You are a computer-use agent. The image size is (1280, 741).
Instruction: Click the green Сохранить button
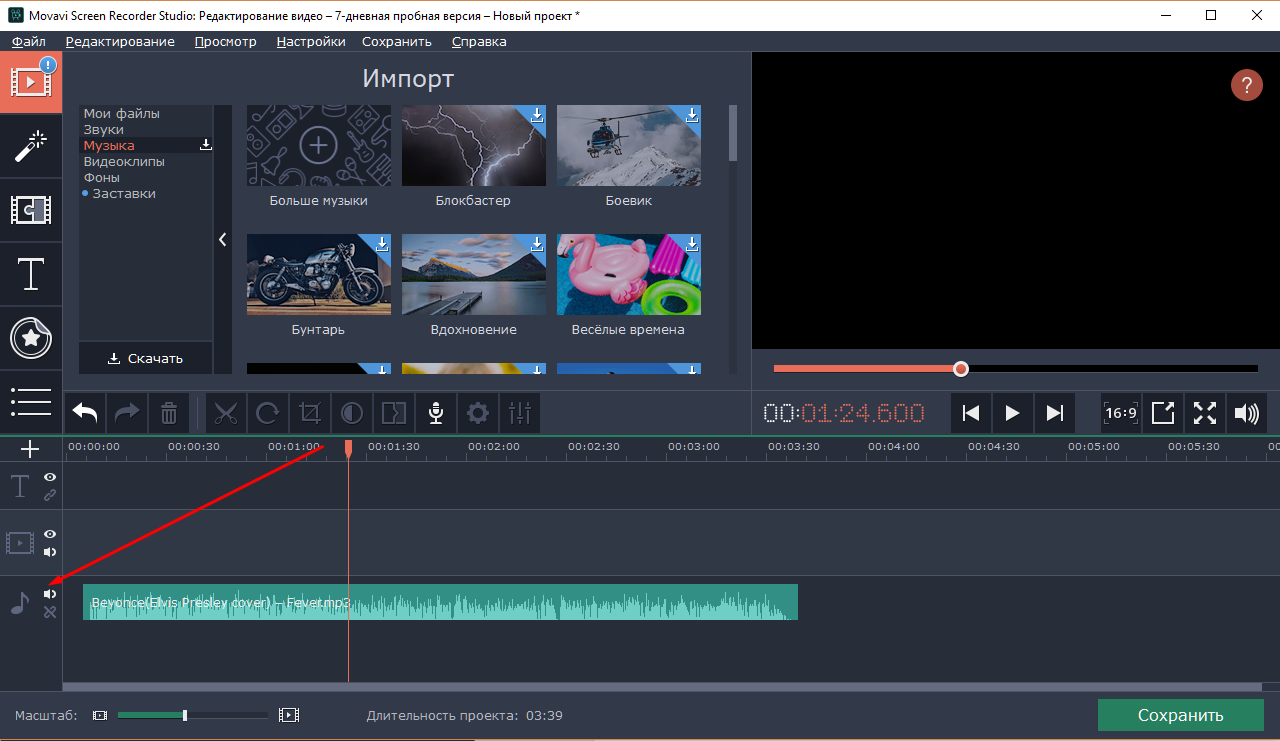[1180, 716]
